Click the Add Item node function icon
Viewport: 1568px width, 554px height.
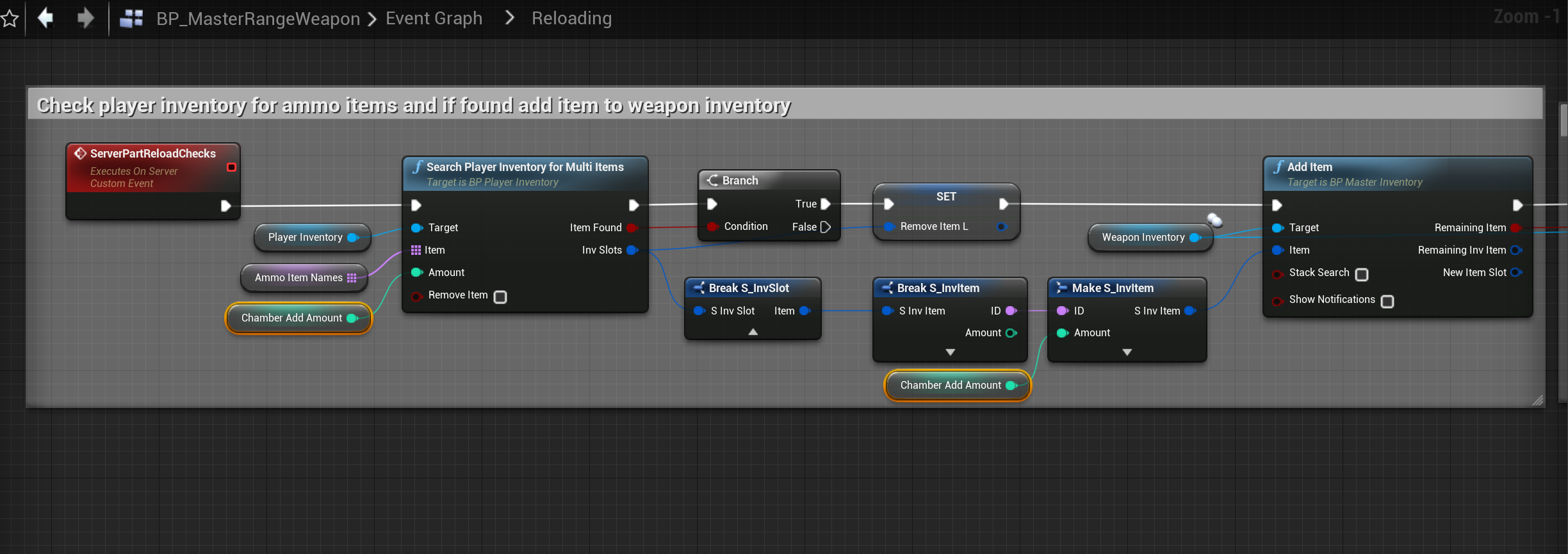(x=1278, y=167)
